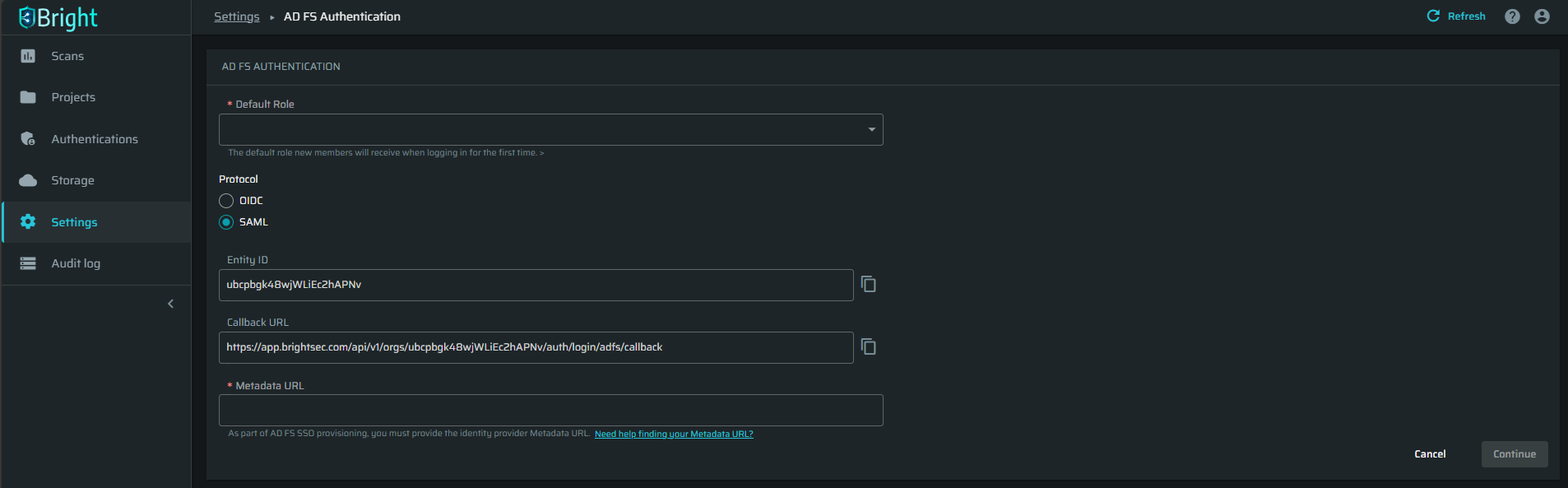This screenshot has width=1568, height=488.
Task: Click the AD FS Authentication breadcrumb text
Action: point(342,16)
